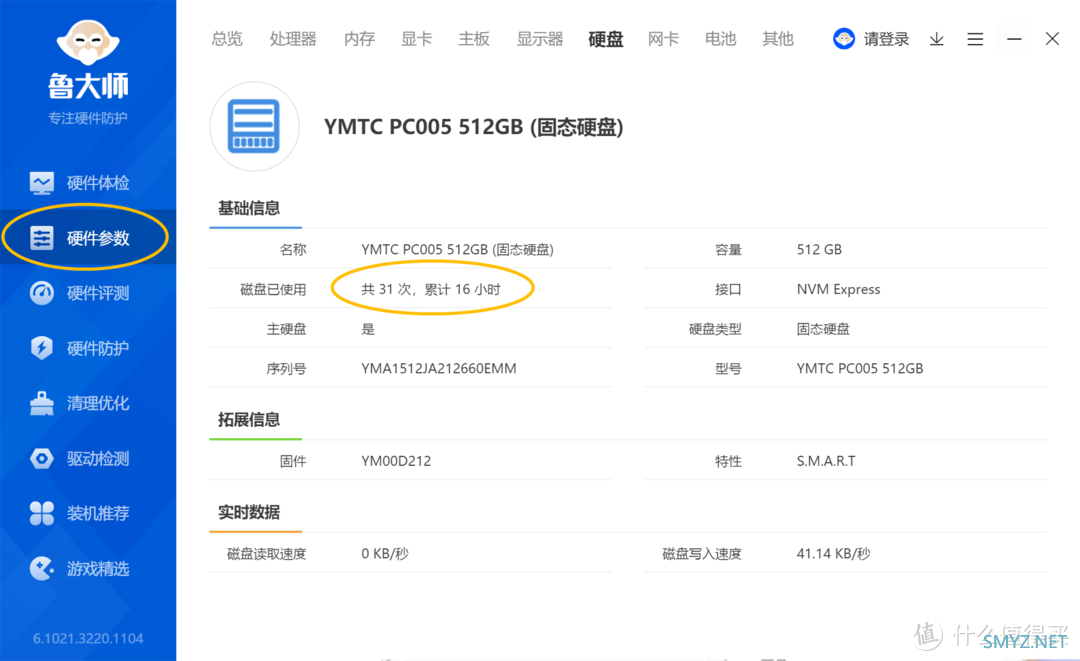This screenshot has height=661, width=1080.
Task: Click the 基础信息 section heading
Action: [x=249, y=208]
